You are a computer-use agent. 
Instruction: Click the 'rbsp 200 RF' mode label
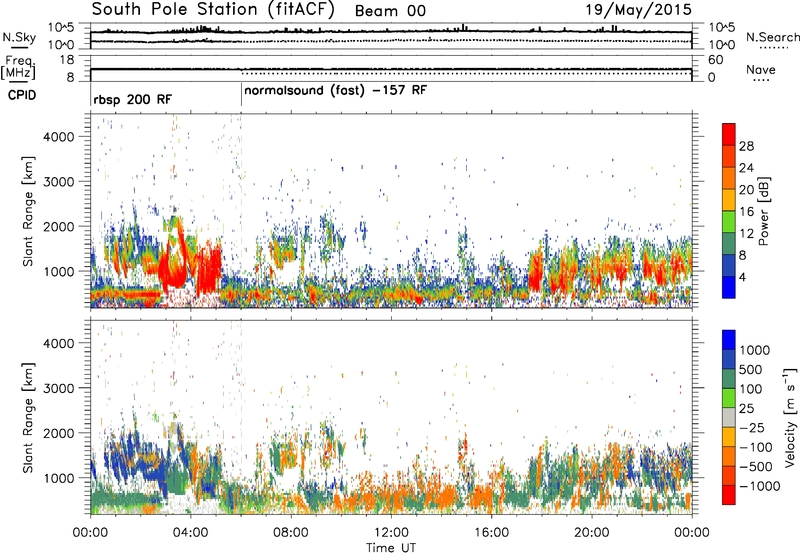pos(133,99)
